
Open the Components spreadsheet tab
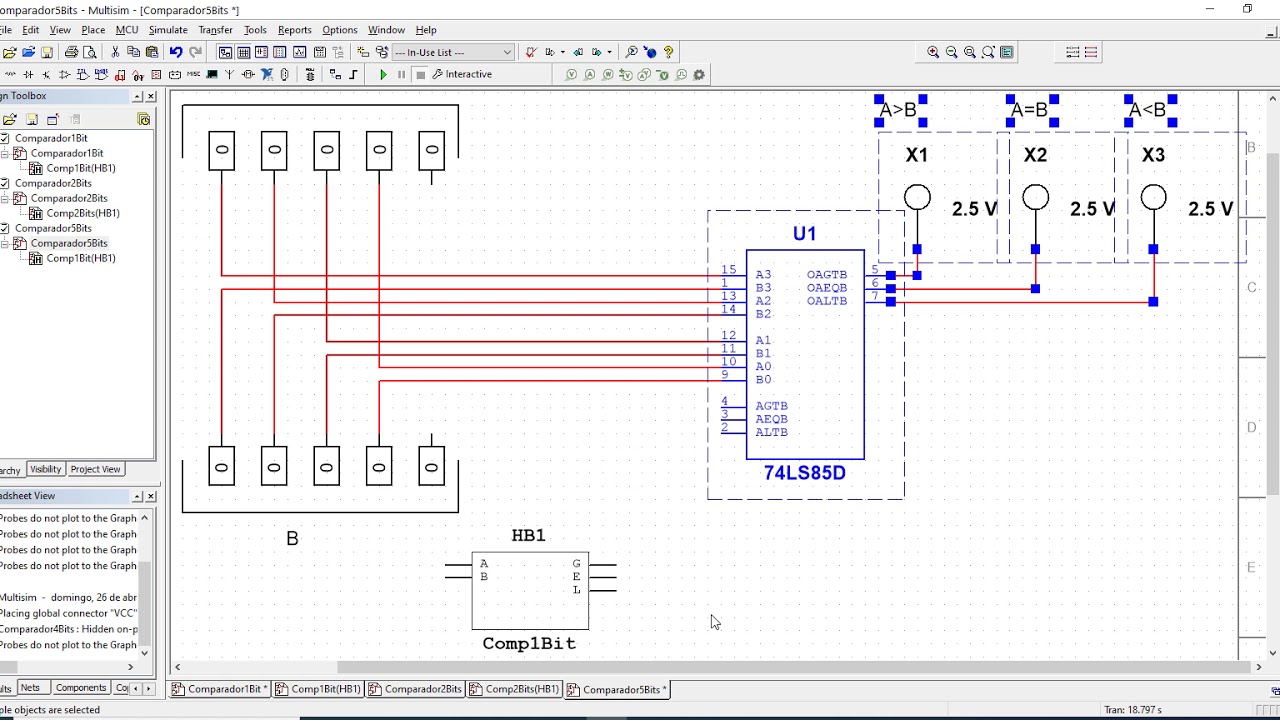pos(80,688)
